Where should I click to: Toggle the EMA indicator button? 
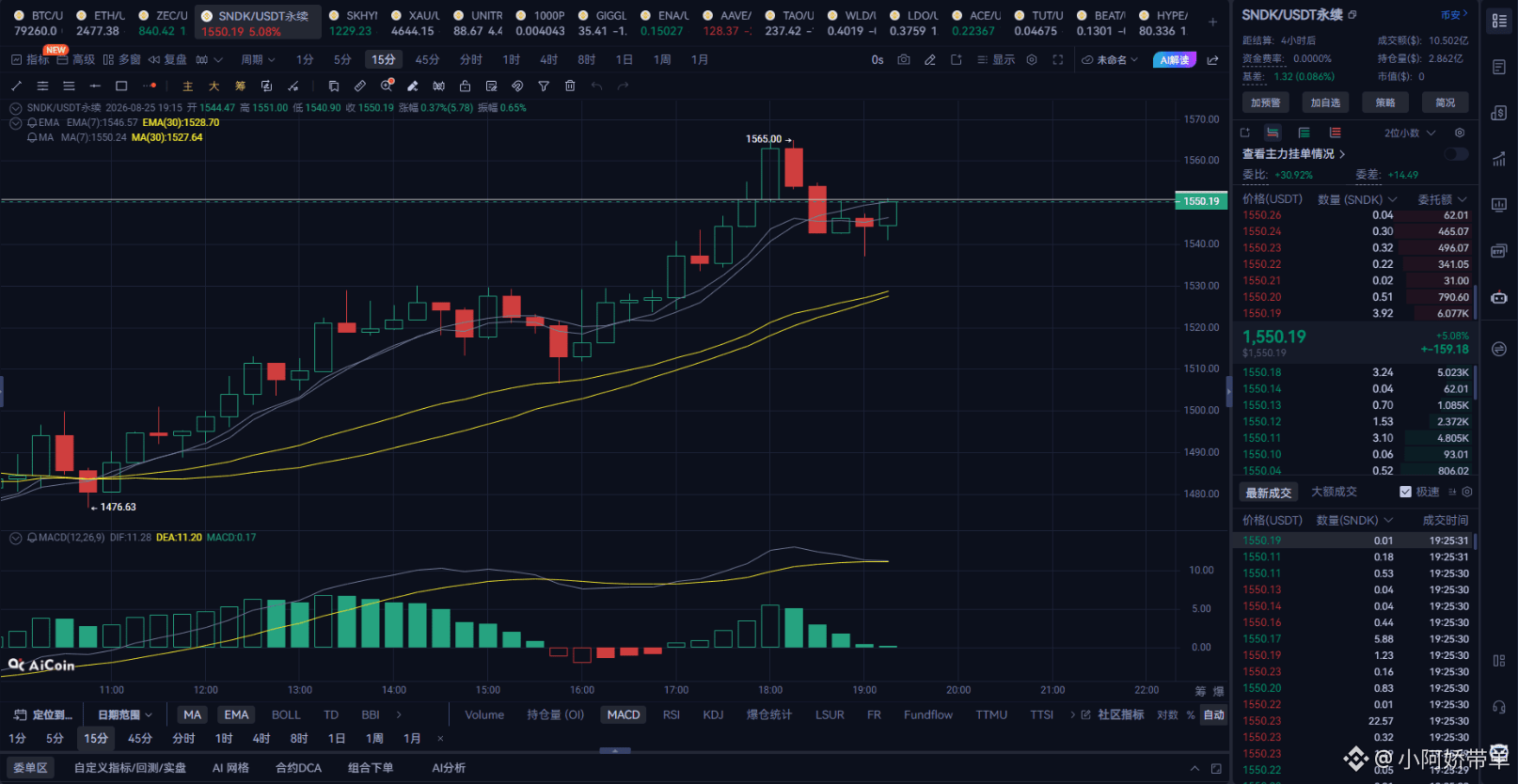click(237, 714)
